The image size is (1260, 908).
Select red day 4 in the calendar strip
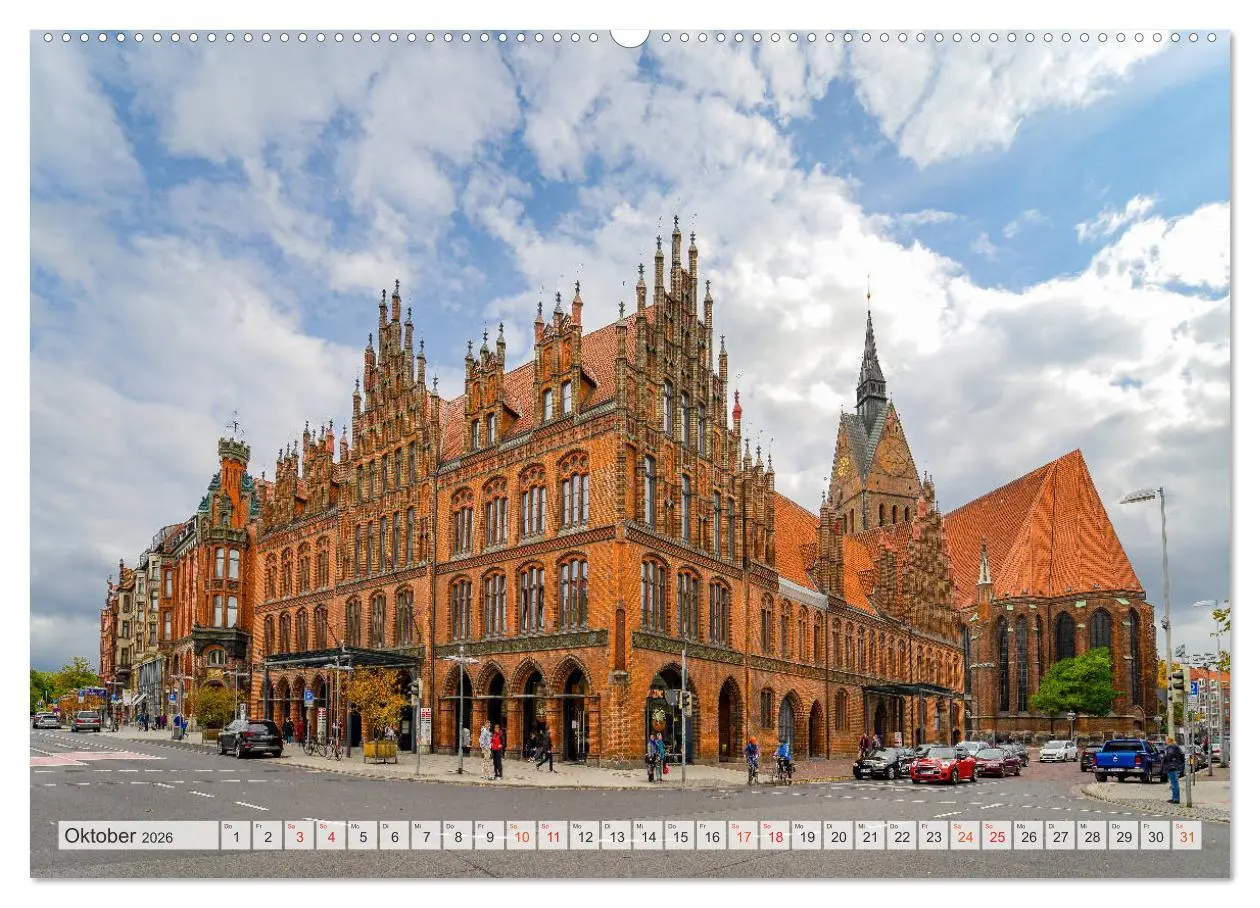[330, 836]
